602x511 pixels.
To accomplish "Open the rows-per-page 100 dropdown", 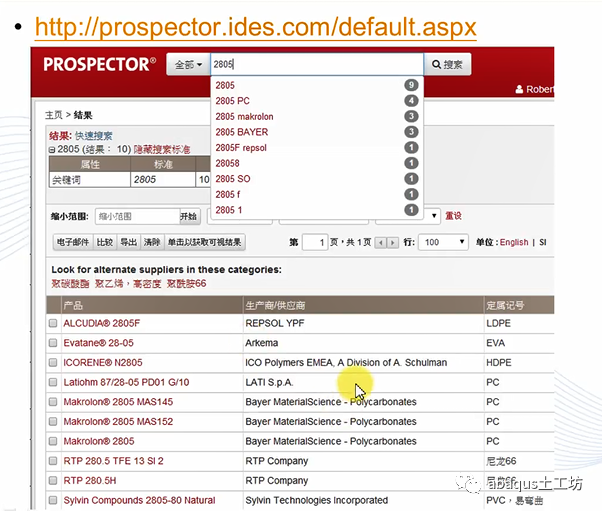I will [443, 242].
